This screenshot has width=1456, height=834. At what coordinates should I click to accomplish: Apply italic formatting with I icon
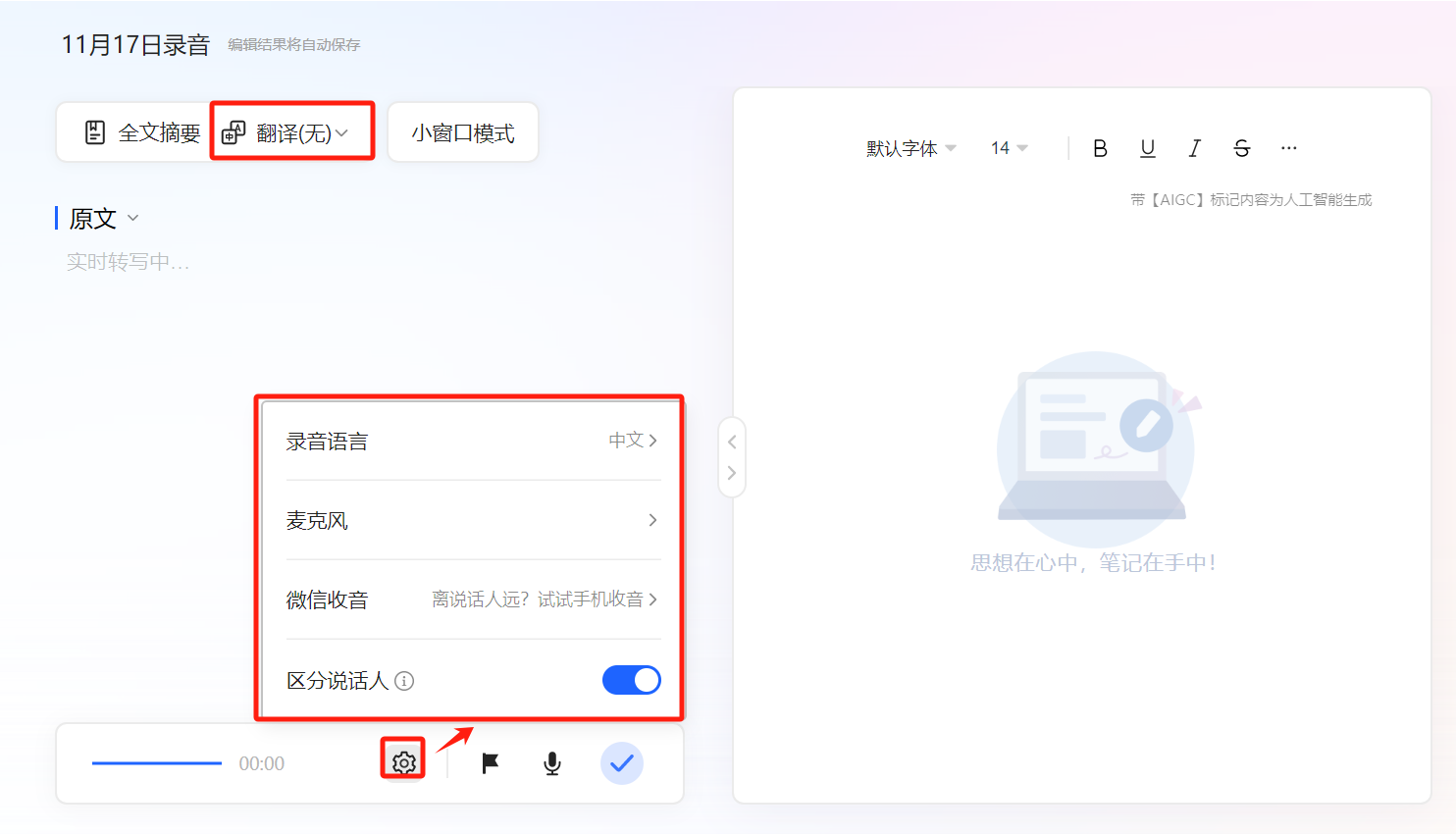[x=1194, y=148]
